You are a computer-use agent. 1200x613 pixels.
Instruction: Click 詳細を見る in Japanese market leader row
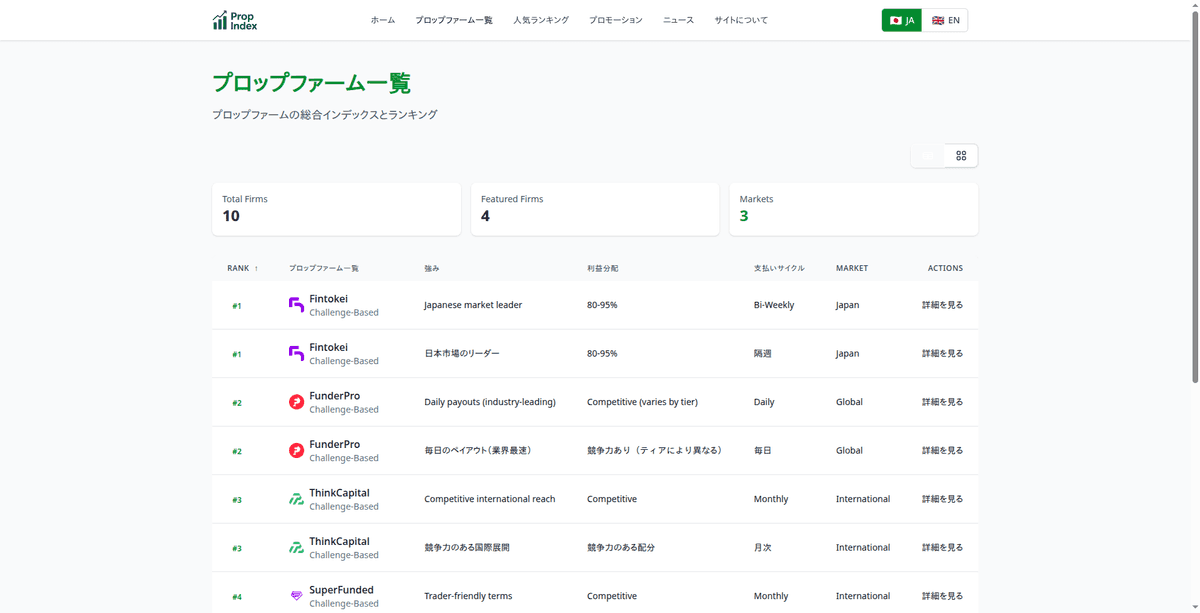point(942,305)
